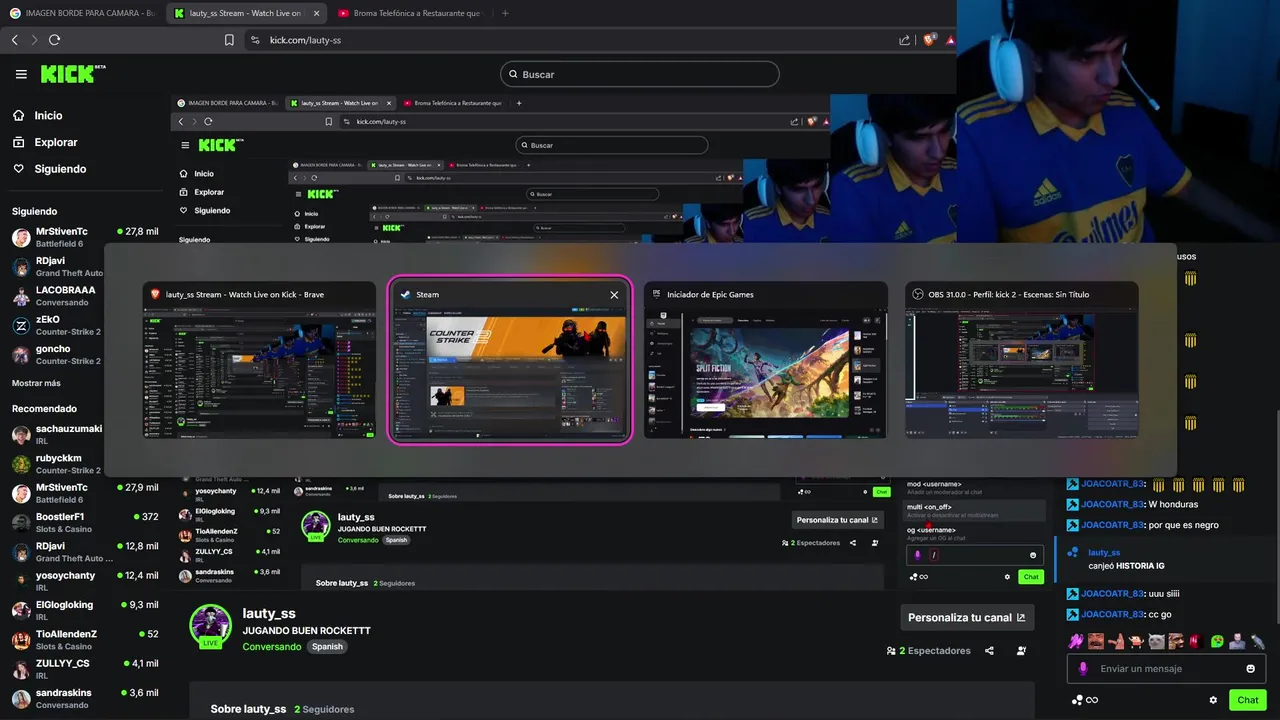This screenshot has width=1280, height=720.
Task: Open chat settings gear icon
Action: click(1213, 700)
